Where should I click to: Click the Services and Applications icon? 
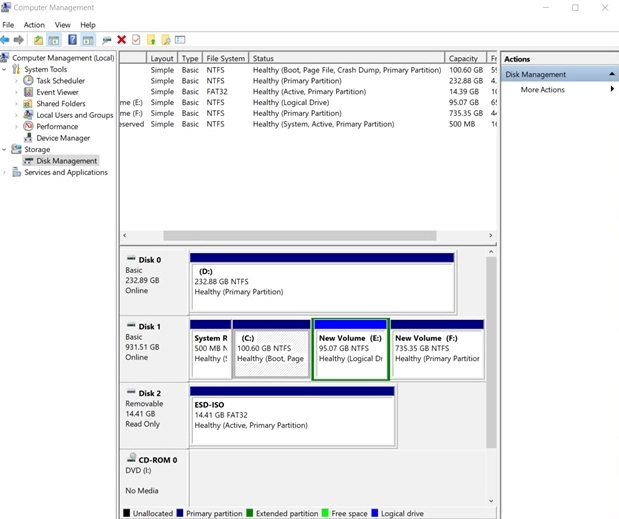[16, 172]
